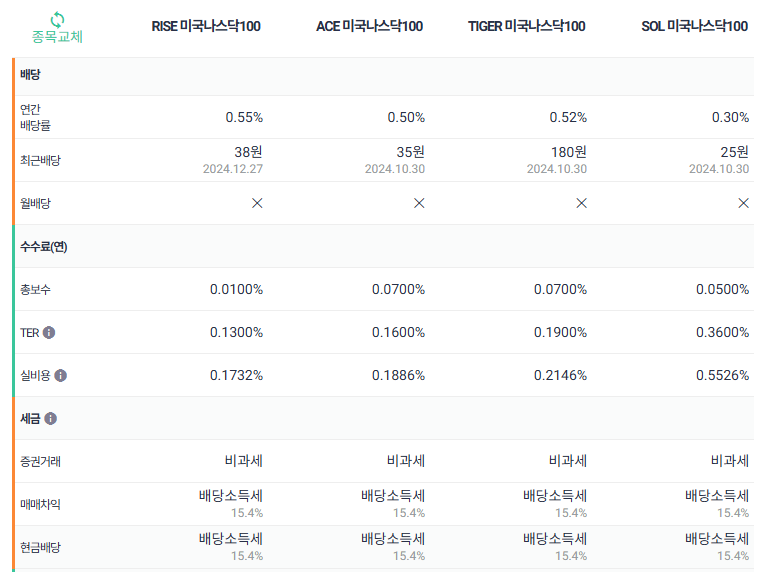764x572 pixels.
Task: Select RISE 미국나스닥100 column header
Action: [x=206, y=26]
